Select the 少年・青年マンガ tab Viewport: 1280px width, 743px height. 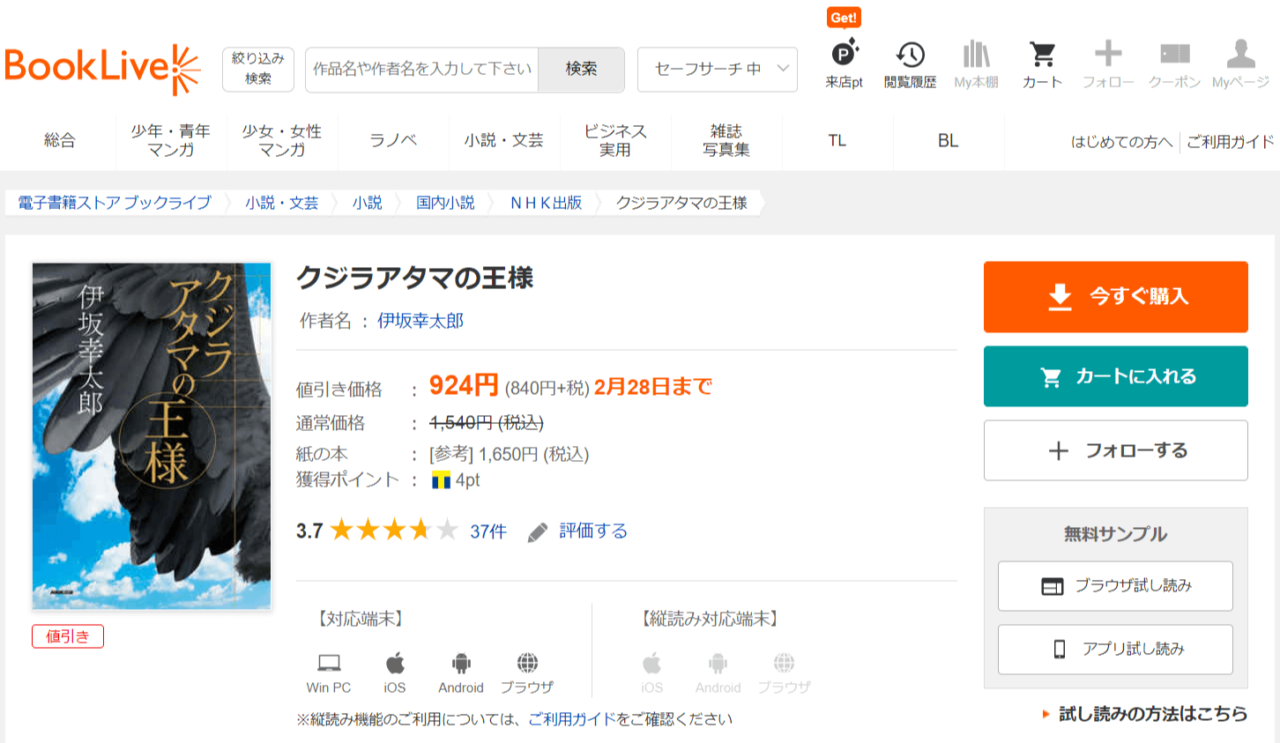[x=171, y=141]
